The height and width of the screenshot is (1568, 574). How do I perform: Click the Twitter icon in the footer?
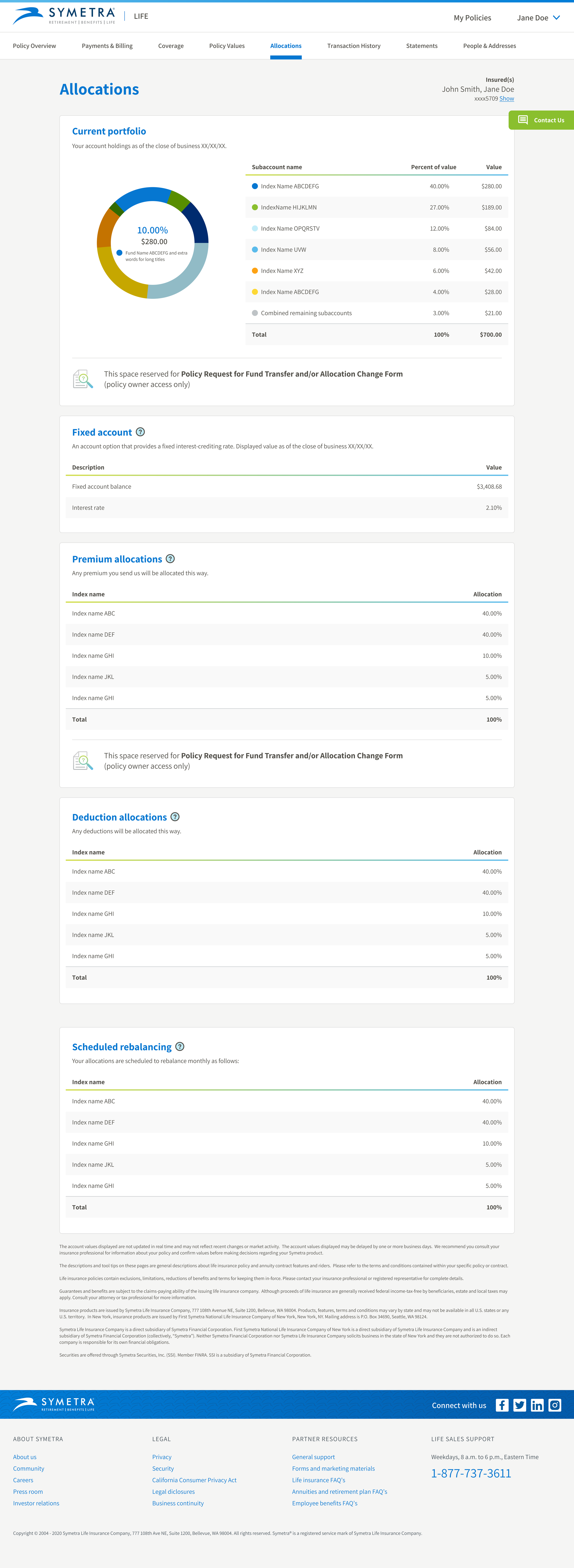coord(519,1405)
